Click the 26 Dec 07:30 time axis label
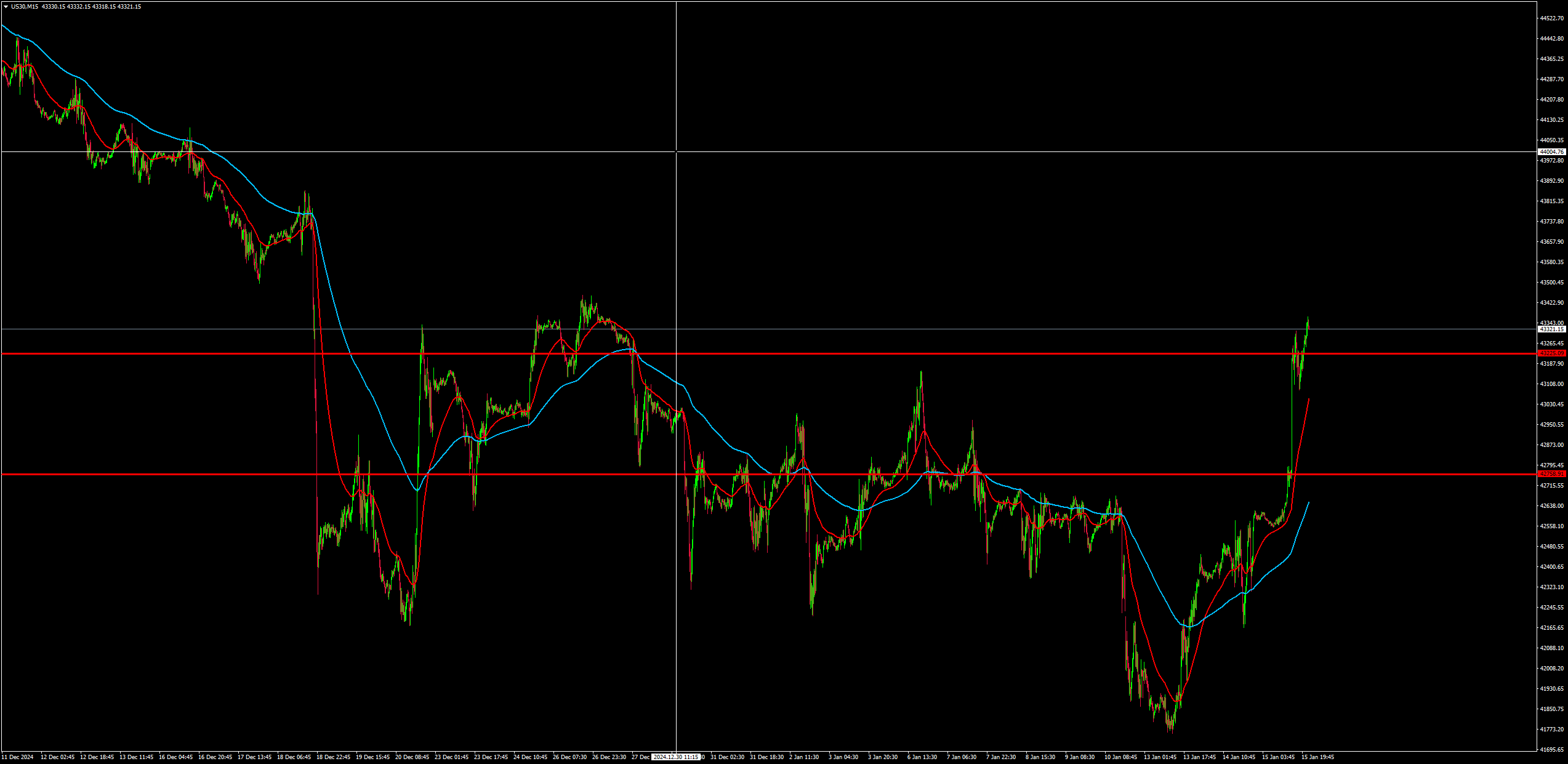 pyautogui.click(x=569, y=757)
